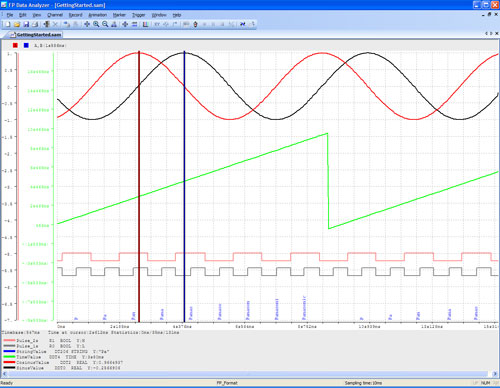Open the Edit menu
This screenshot has height=388, width=500.
click(x=23, y=15)
